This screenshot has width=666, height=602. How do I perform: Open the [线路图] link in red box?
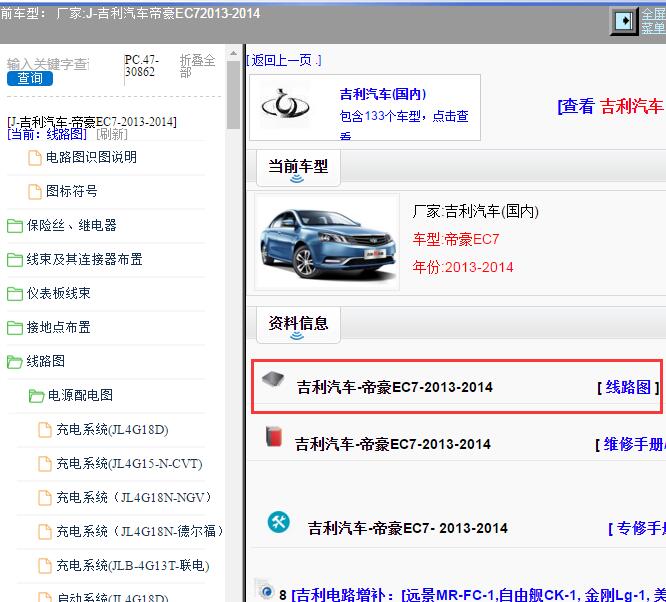628,387
